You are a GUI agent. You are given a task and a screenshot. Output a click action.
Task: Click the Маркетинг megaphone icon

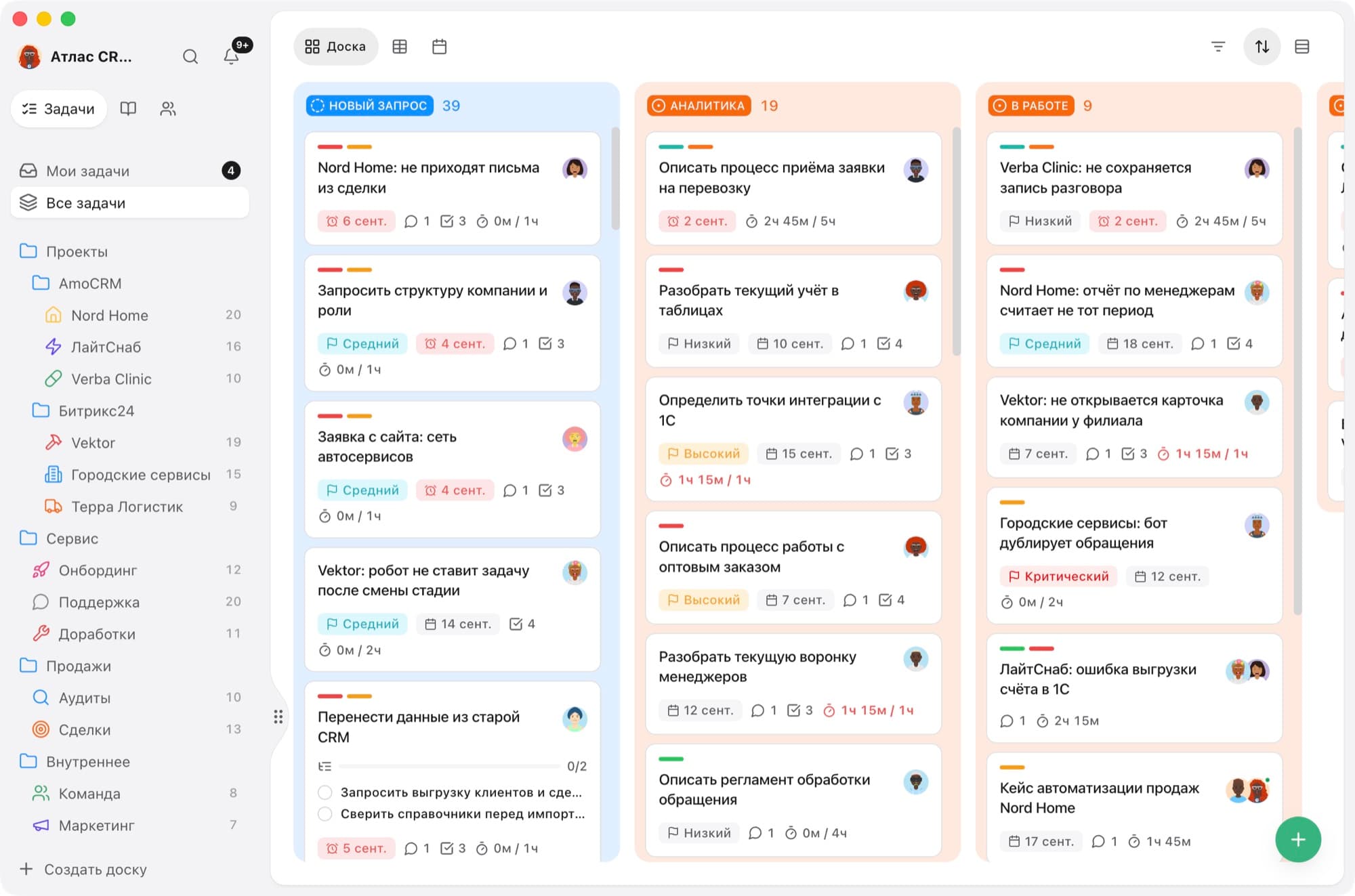[x=41, y=826]
